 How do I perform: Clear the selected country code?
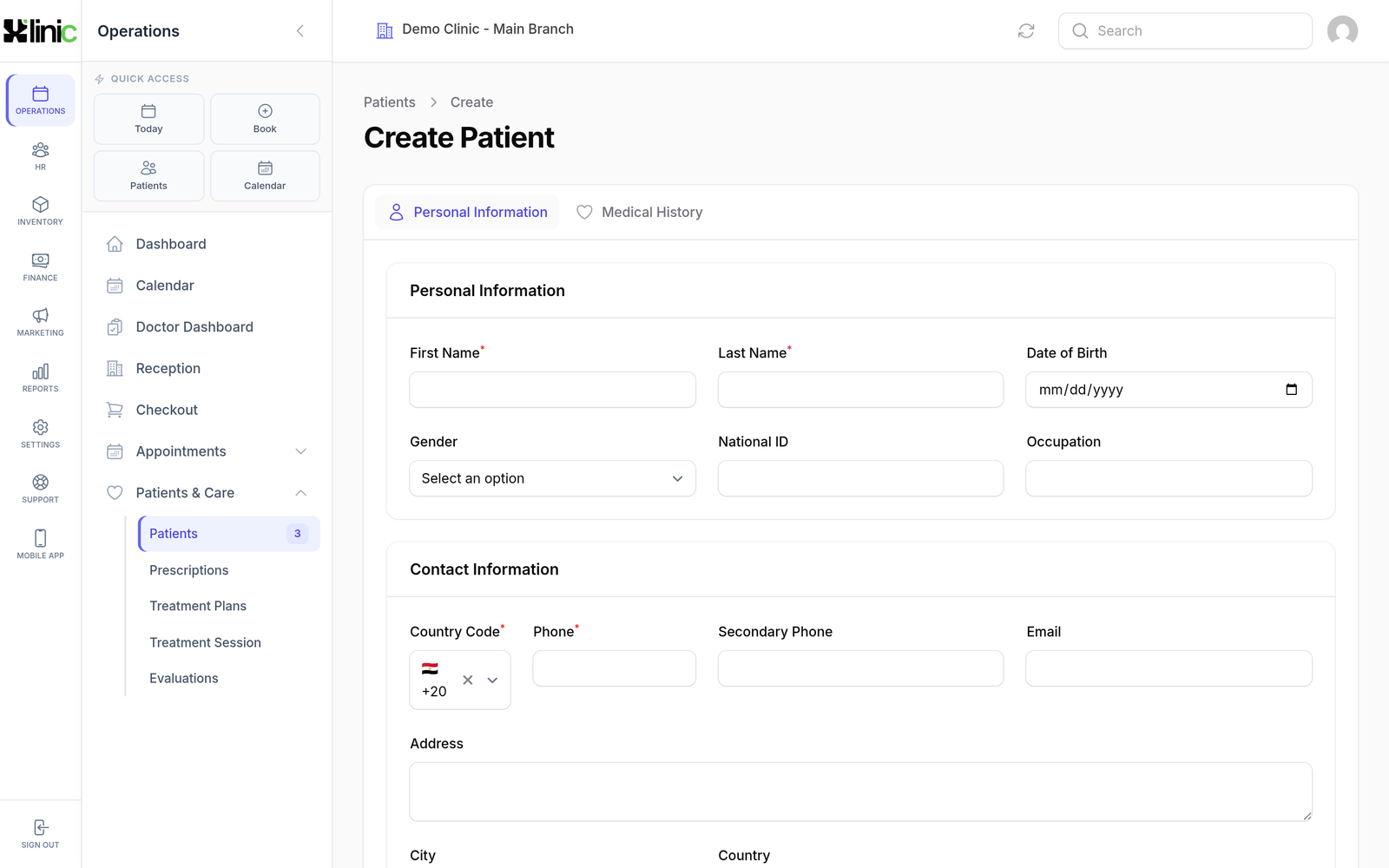(x=468, y=680)
